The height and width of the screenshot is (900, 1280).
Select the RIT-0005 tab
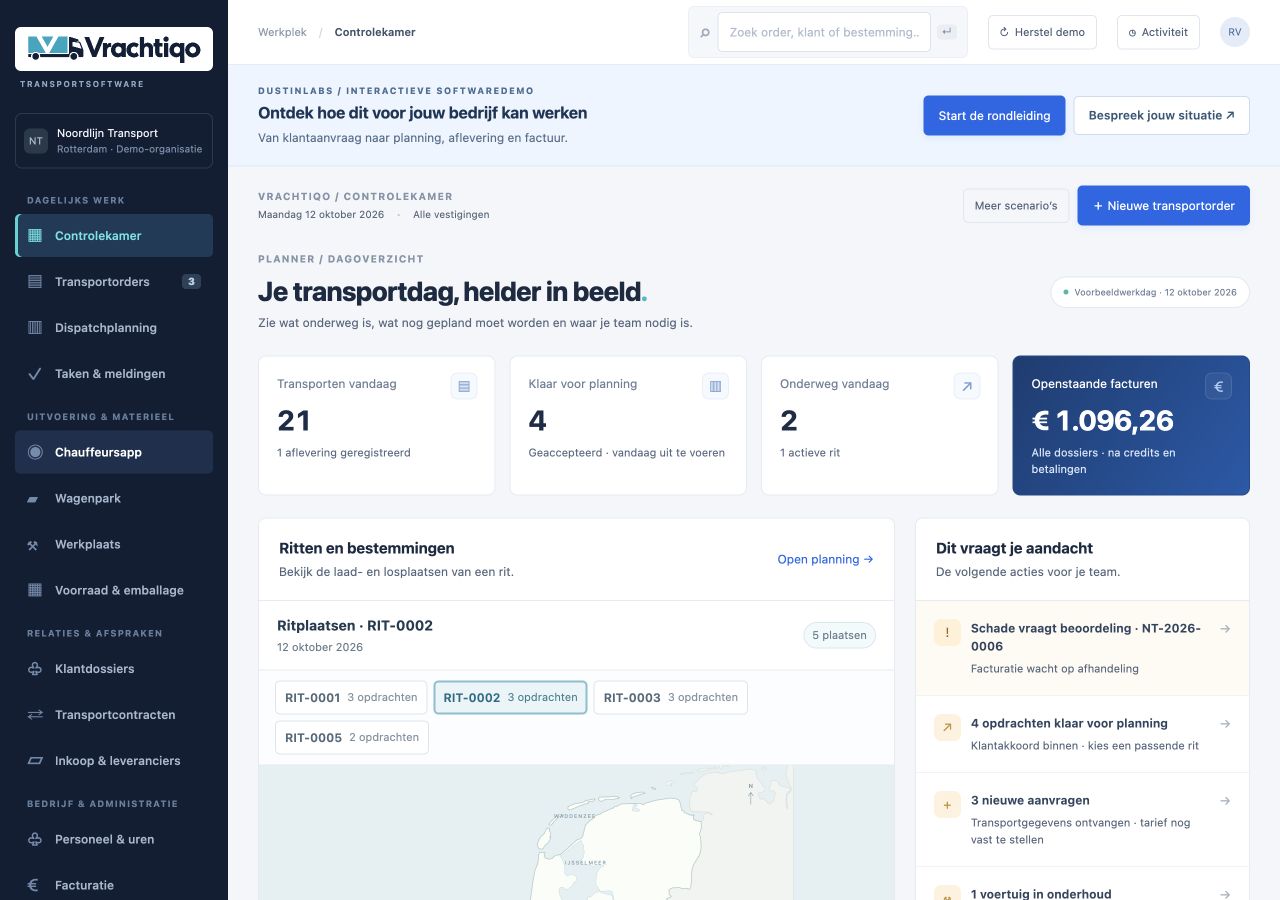(x=352, y=738)
